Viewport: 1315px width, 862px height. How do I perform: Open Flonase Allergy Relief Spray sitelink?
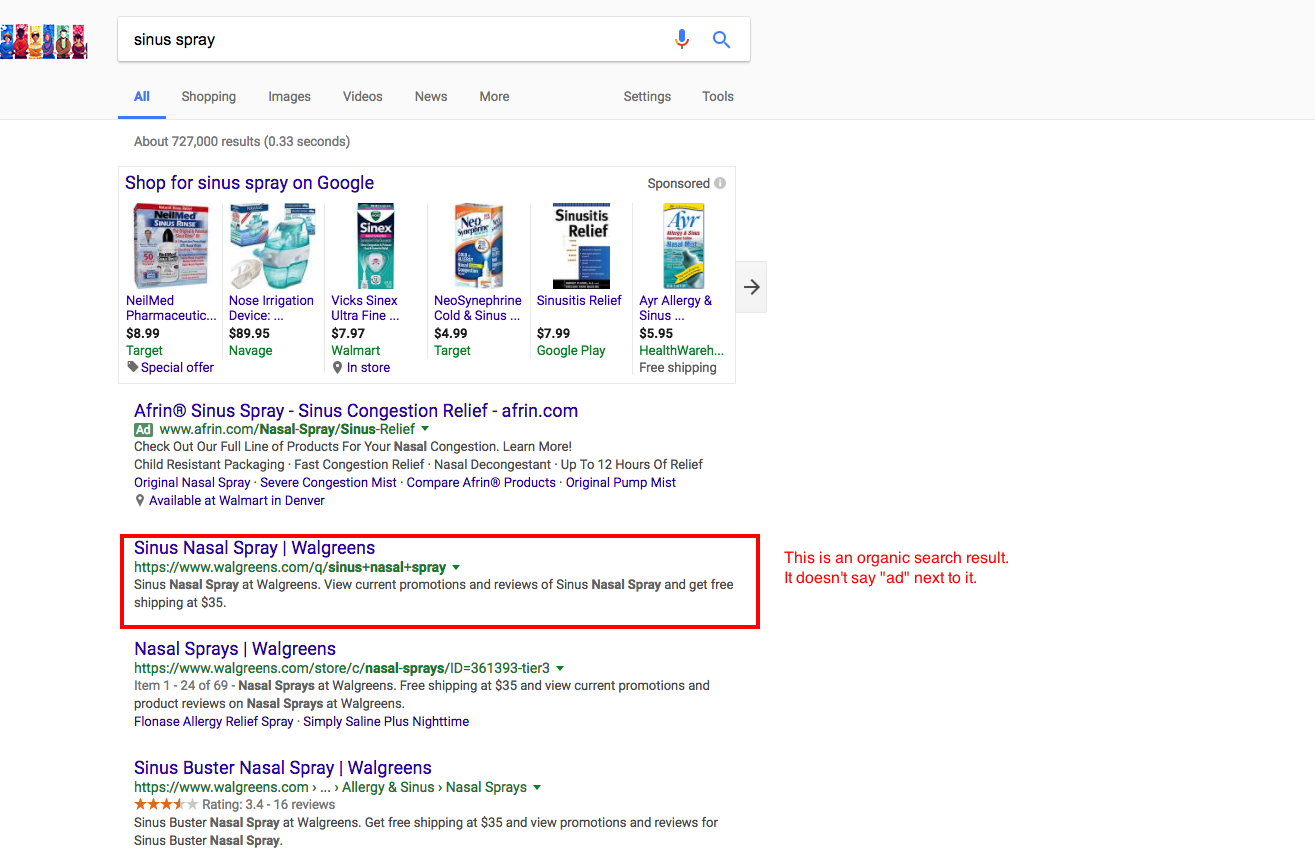tap(214, 721)
